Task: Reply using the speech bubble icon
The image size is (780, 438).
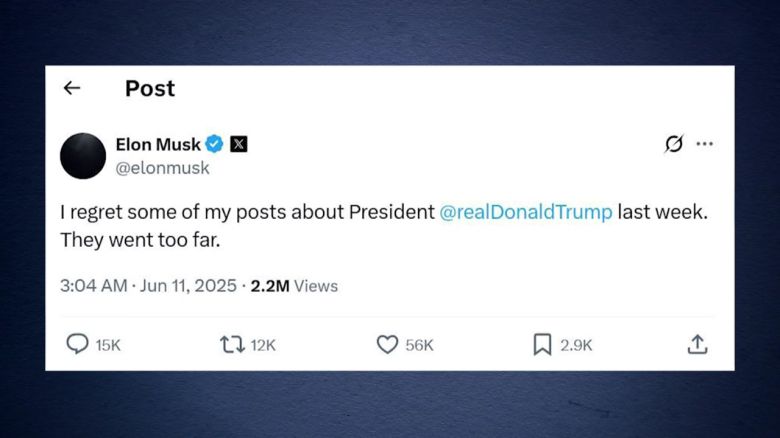Action: pyautogui.click(x=77, y=344)
